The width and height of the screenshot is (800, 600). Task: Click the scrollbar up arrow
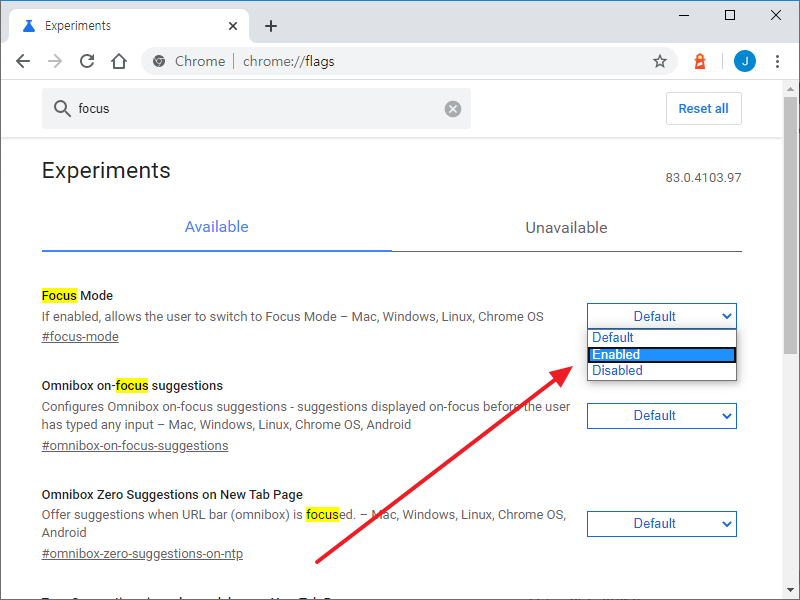tap(790, 89)
